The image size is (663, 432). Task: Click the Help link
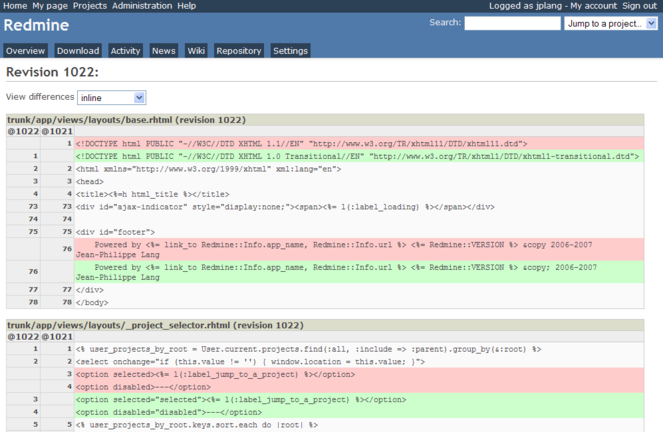187,6
